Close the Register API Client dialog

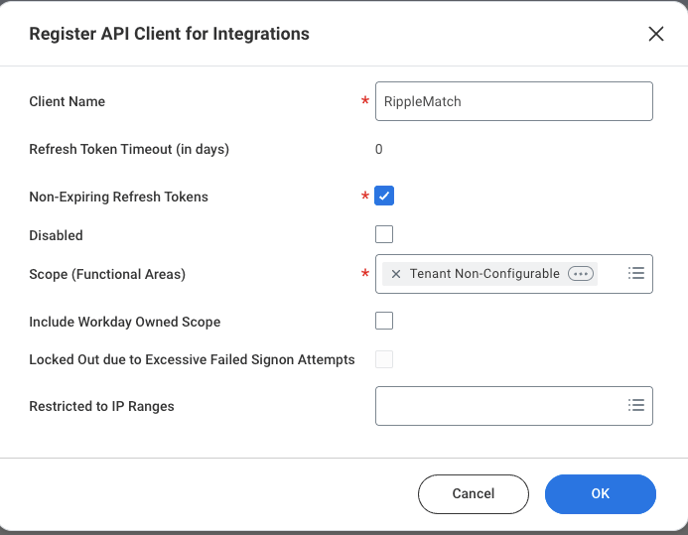pyautogui.click(x=656, y=34)
